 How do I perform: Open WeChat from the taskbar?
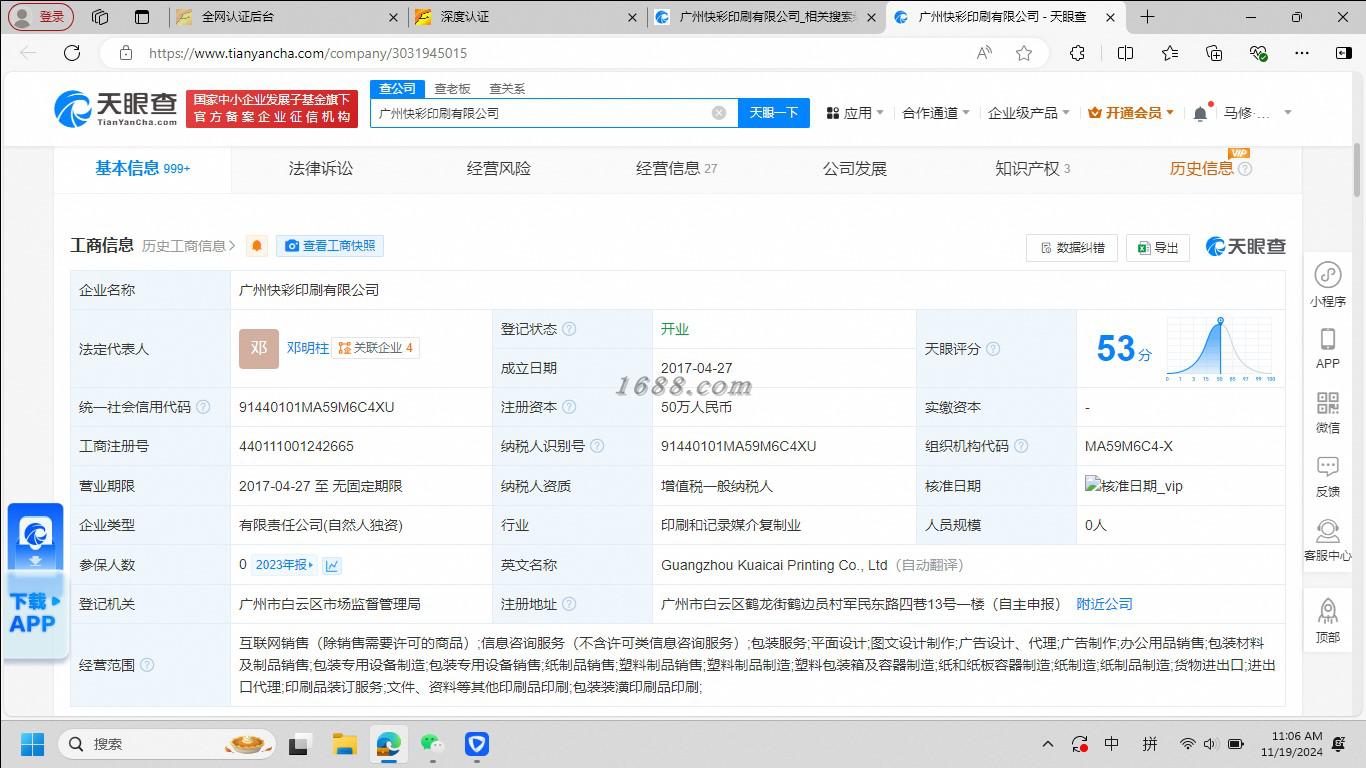click(432, 744)
